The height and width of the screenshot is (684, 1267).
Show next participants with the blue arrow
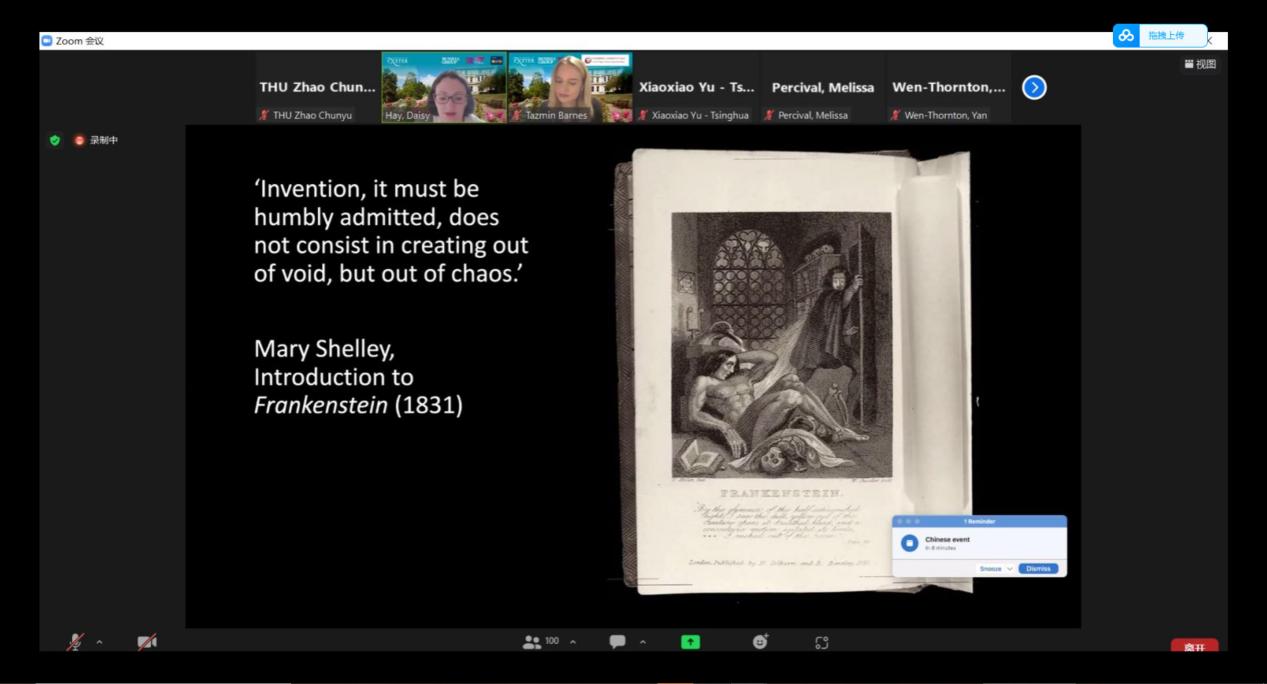tap(1035, 88)
